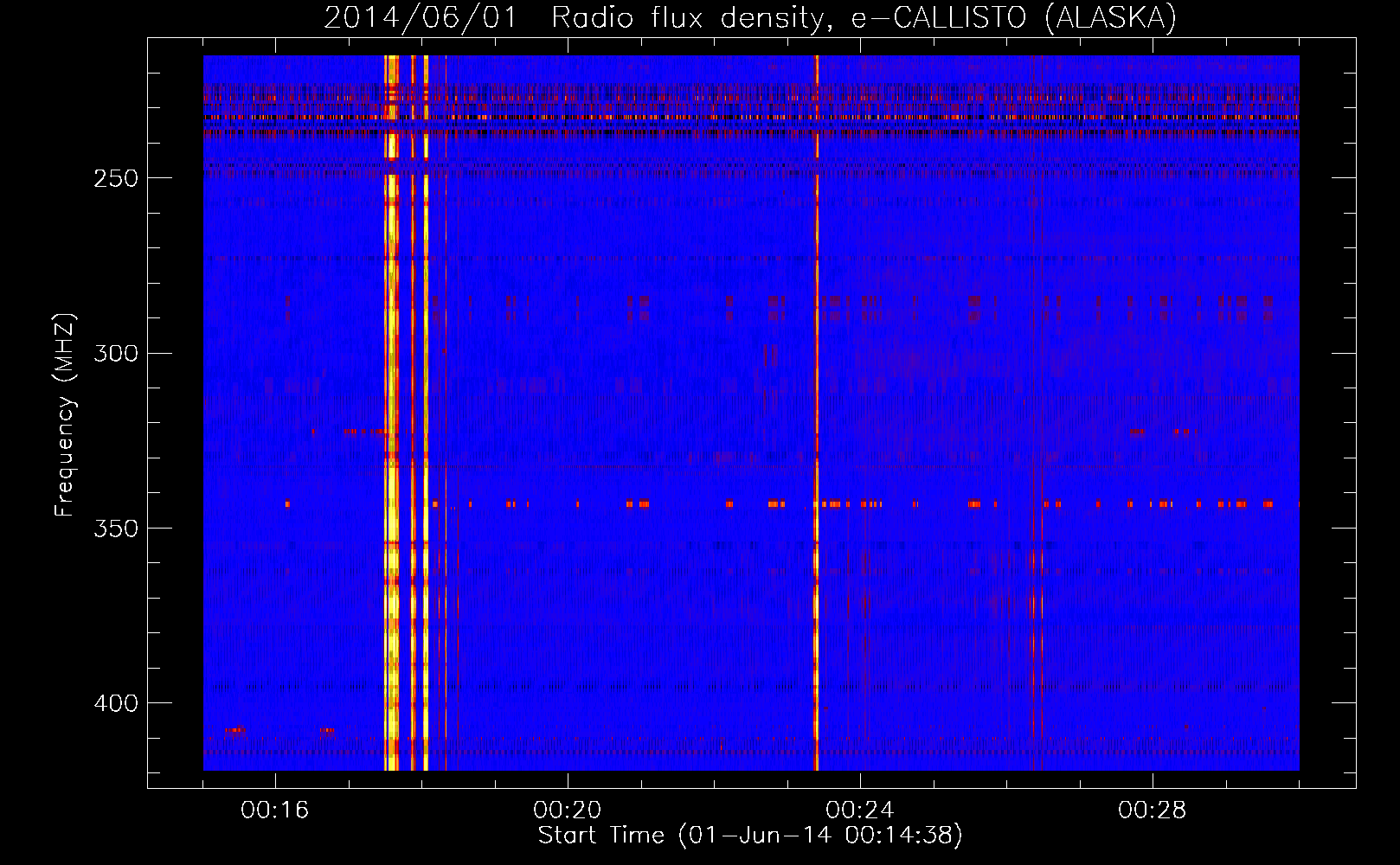Click the 400 frequency tick label
Image resolution: width=1400 pixels, height=865 pixels.
(x=115, y=703)
